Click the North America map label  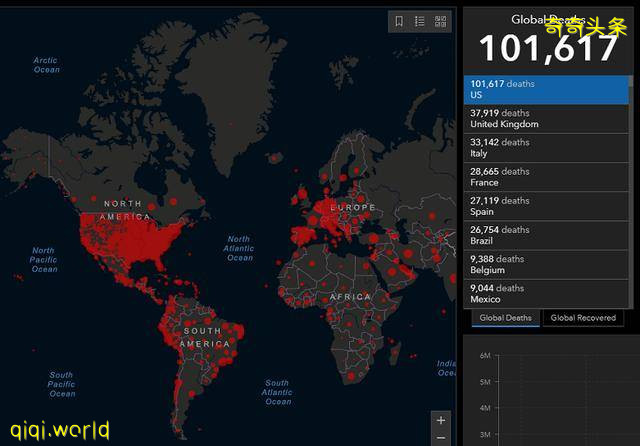coord(125,209)
